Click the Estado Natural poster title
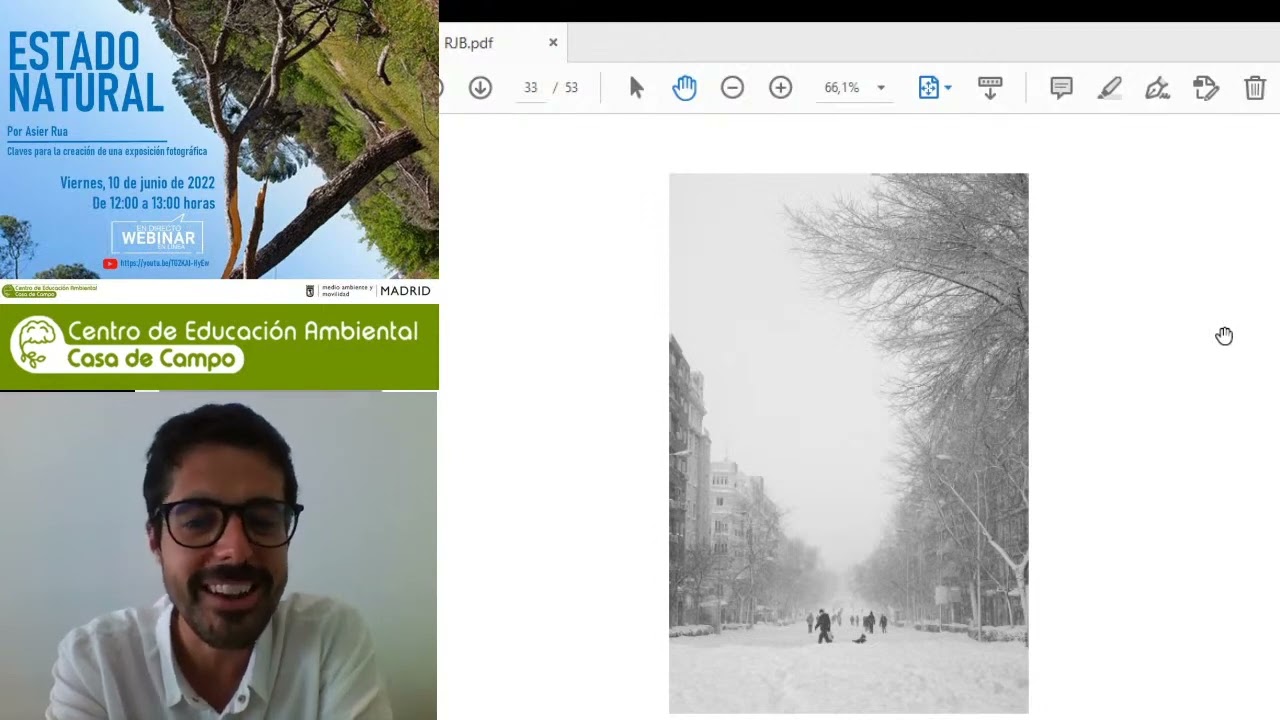1280x720 pixels. coord(85,73)
